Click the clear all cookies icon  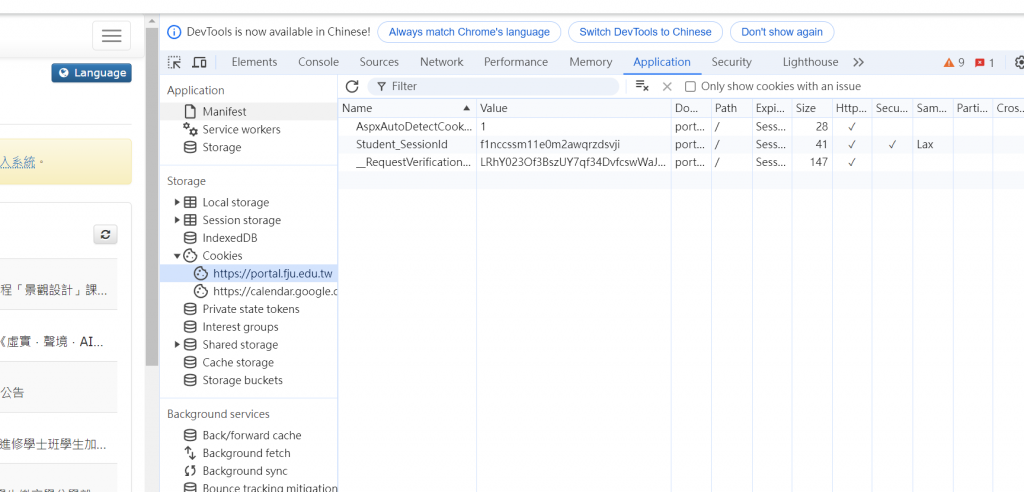(642, 86)
